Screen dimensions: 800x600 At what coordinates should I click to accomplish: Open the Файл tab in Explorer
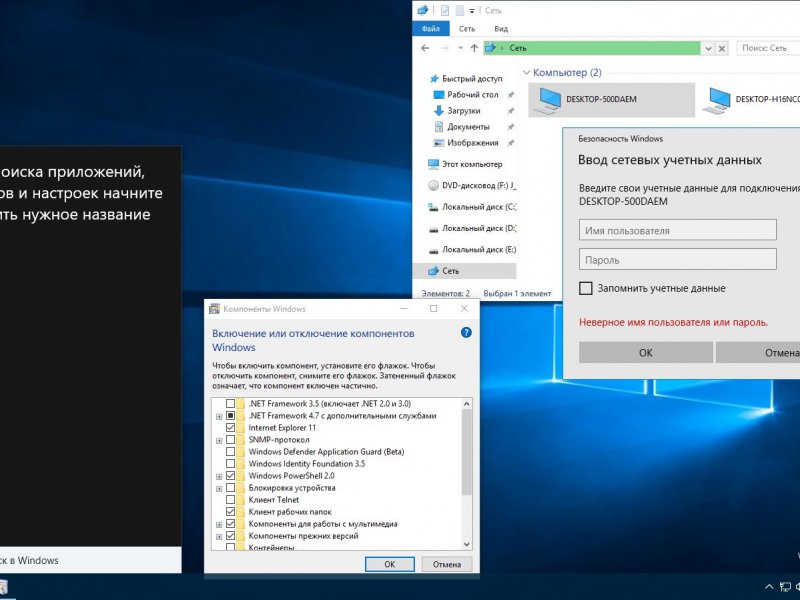pyautogui.click(x=431, y=29)
